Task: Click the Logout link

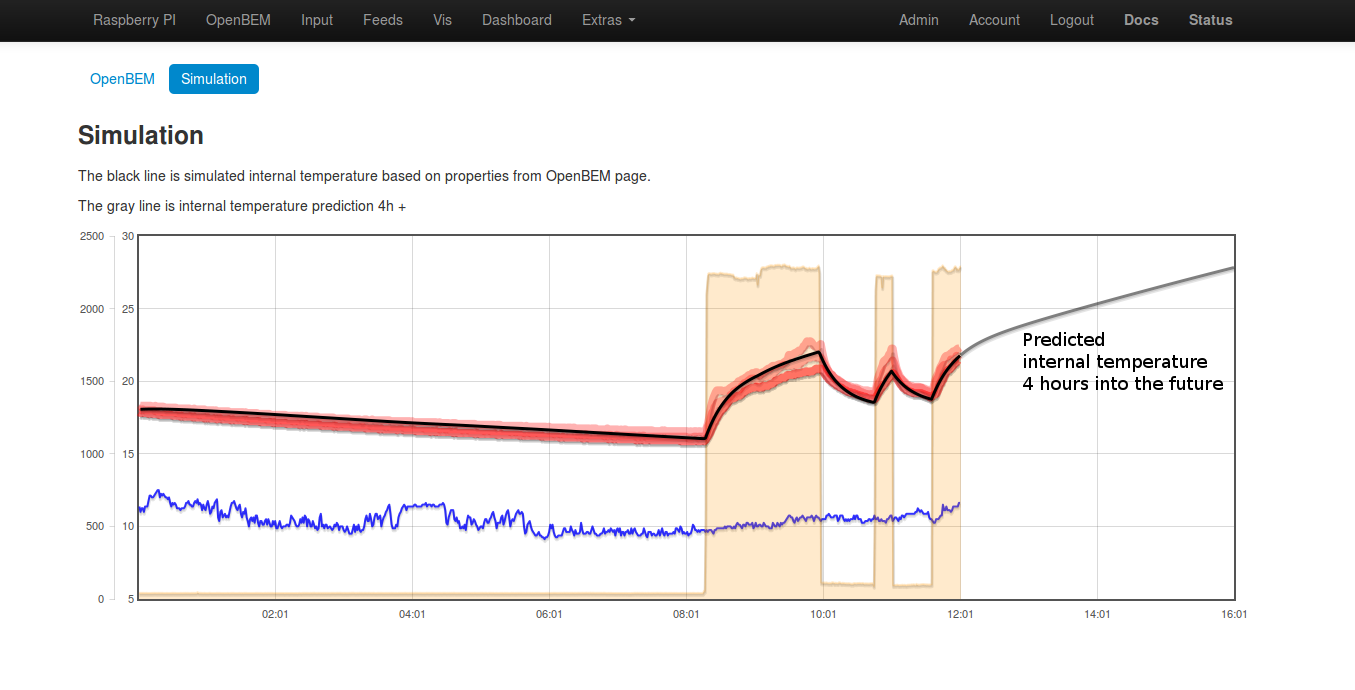Action: tap(1072, 20)
